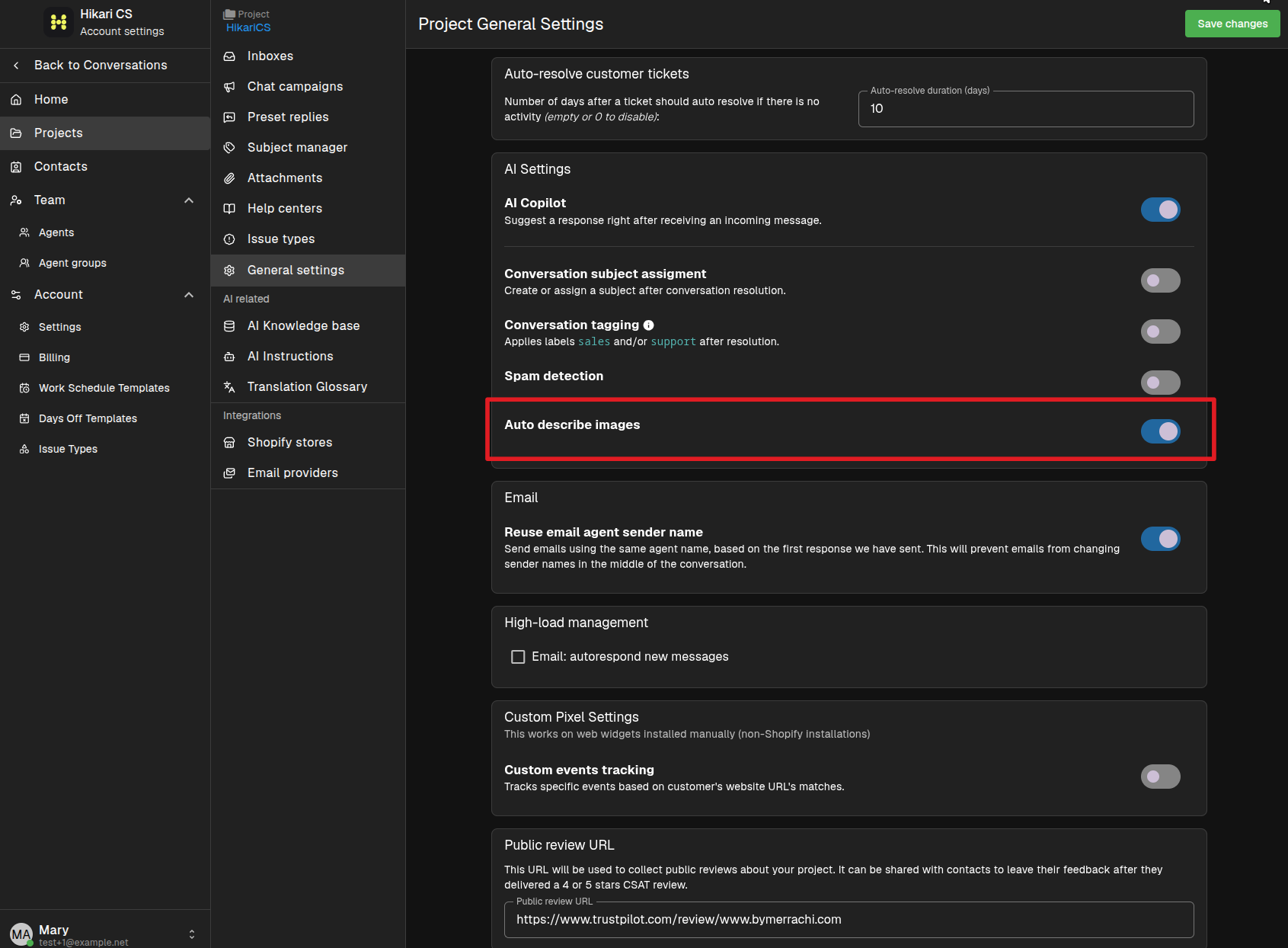The height and width of the screenshot is (948, 1288).
Task: Turn off Auto describe images toggle
Action: pyautogui.click(x=1160, y=431)
